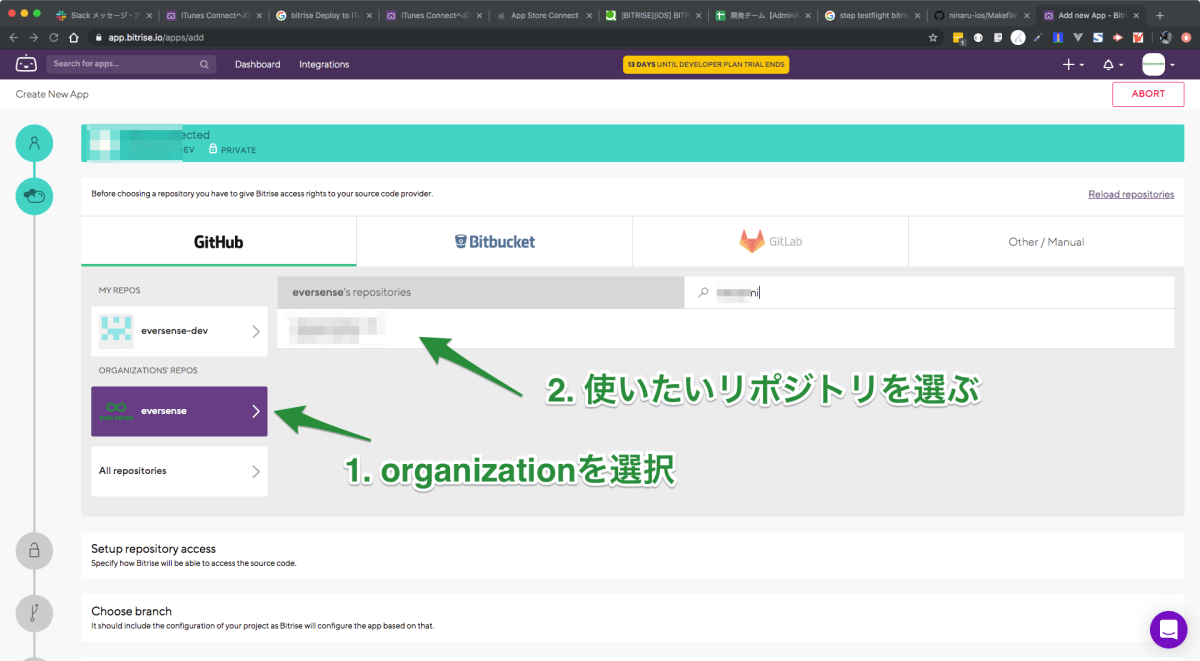The height and width of the screenshot is (661, 1200).
Task: Select the blurred repository result row
Action: point(725,328)
